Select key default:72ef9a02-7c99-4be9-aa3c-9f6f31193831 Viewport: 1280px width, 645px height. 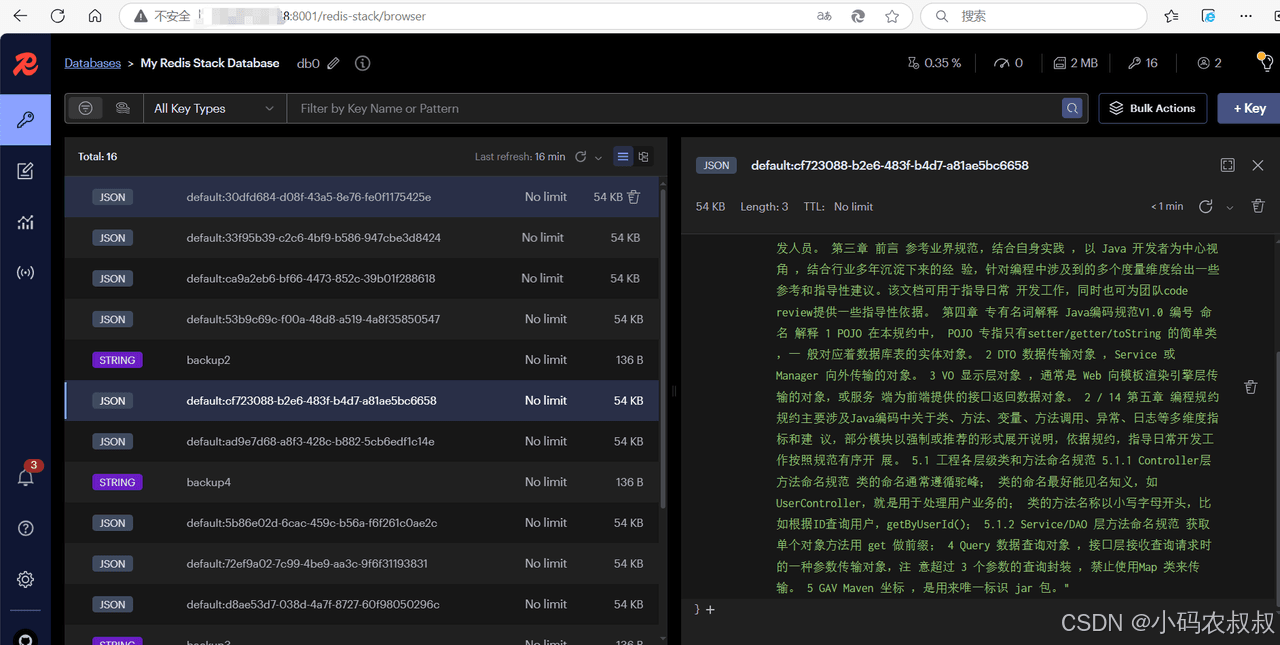[x=362, y=564]
